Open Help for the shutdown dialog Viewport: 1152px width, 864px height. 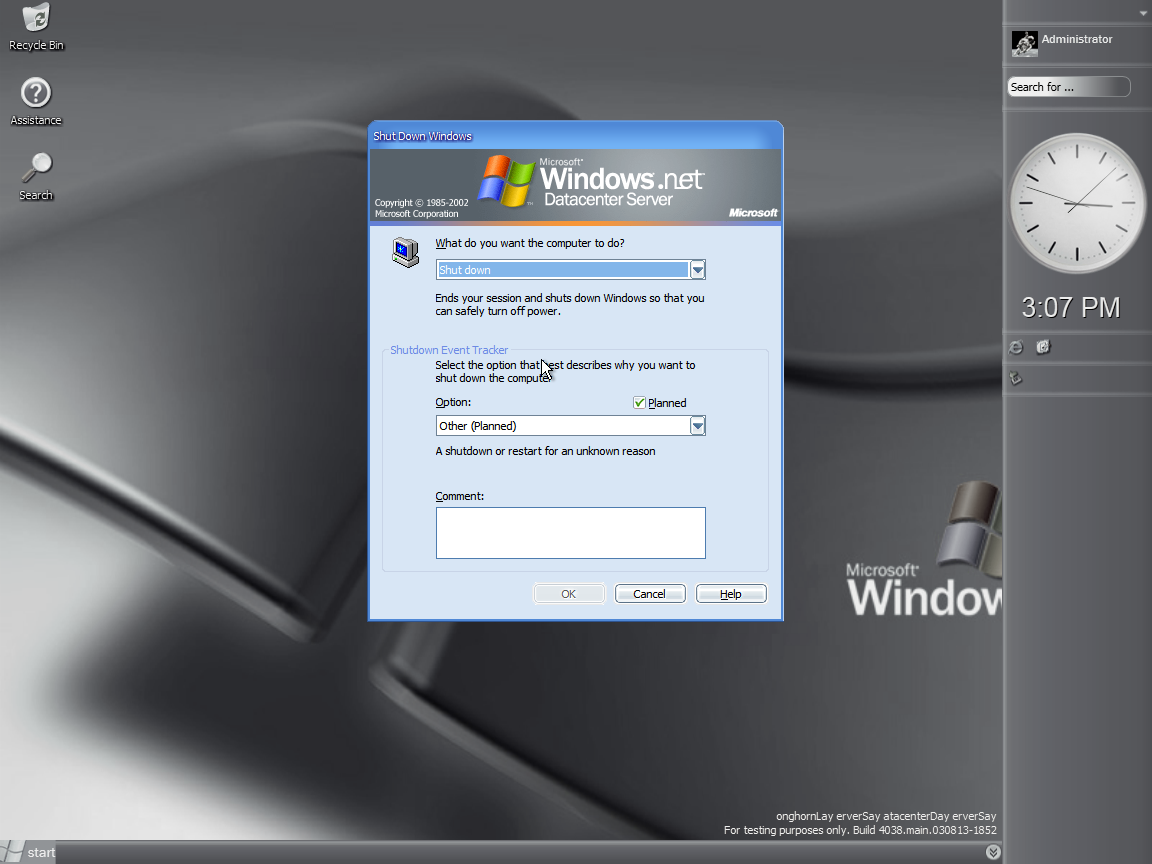[x=731, y=594]
